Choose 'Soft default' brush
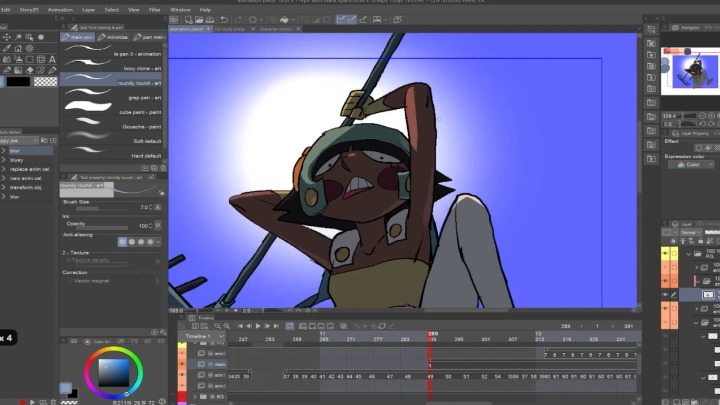The image size is (720, 405). [x=112, y=138]
